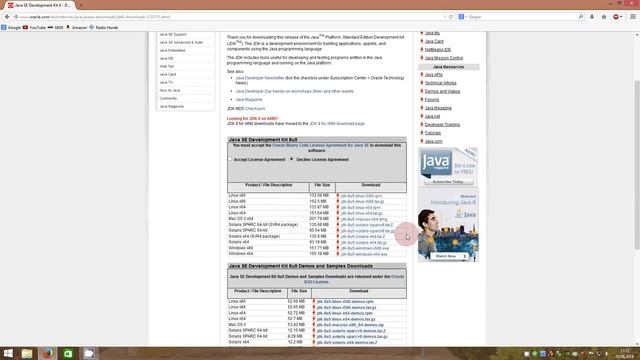
Task: Click the browser back arrow button
Action: click(7, 17)
